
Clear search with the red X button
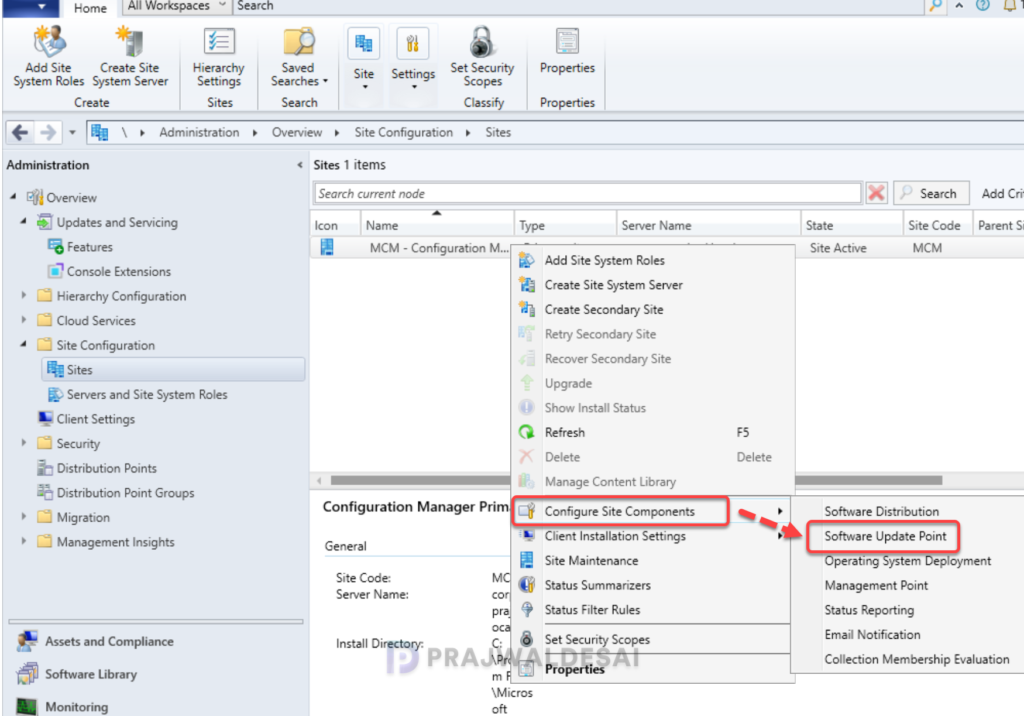876,193
